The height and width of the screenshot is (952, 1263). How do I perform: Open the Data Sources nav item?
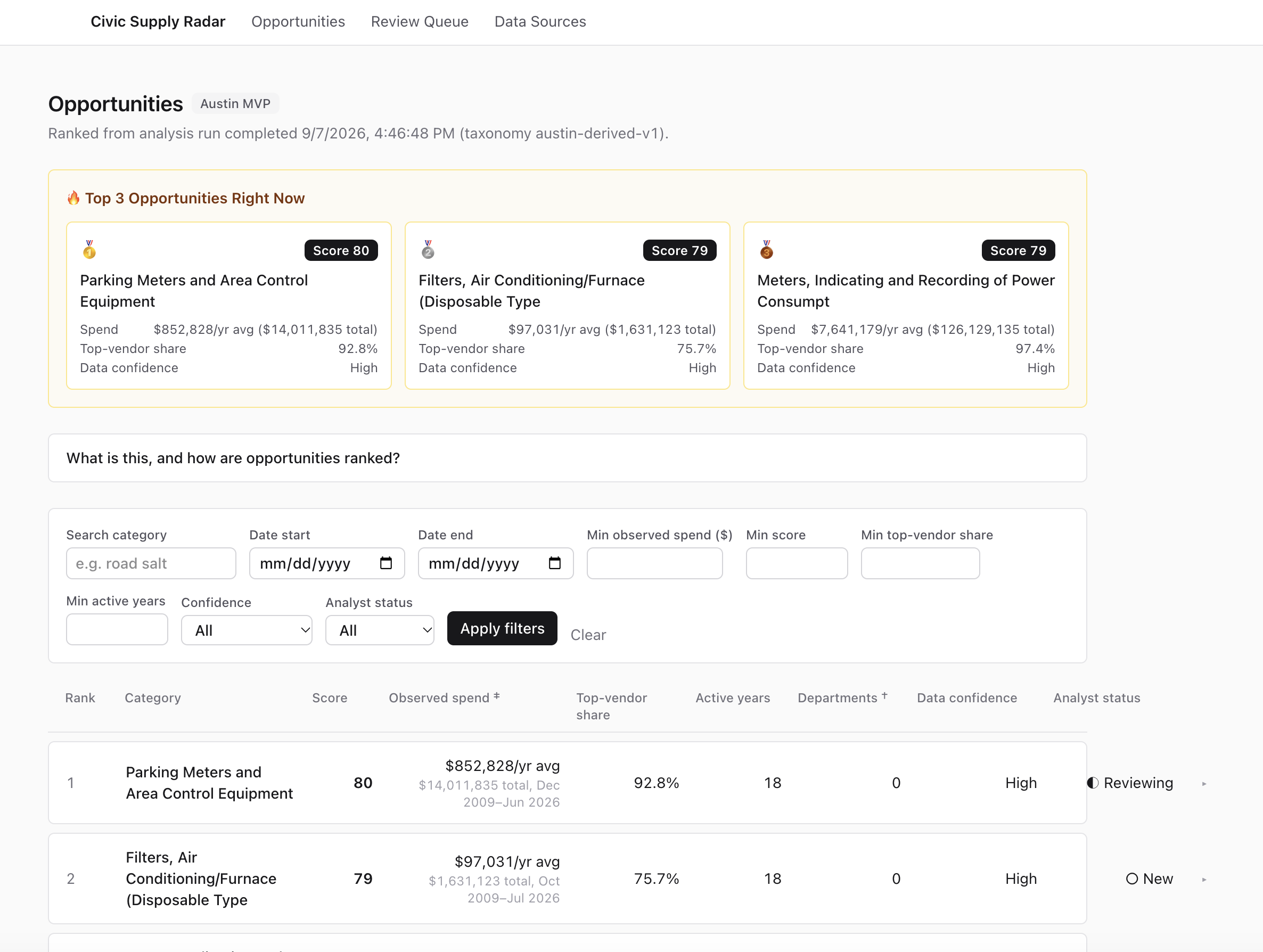pyautogui.click(x=540, y=22)
